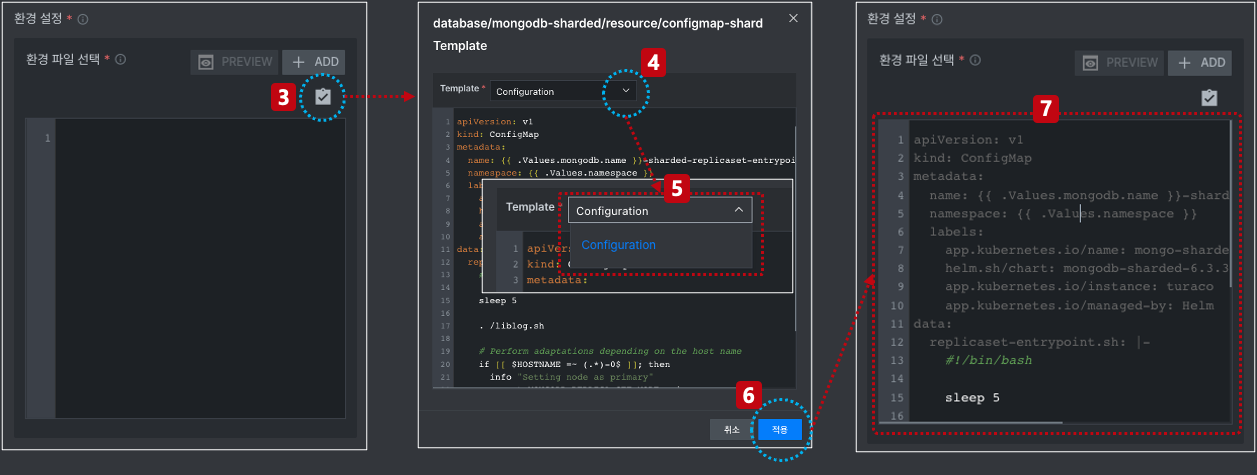
Task: Expand the Template dropdown chevron in dialog
Action: (626, 90)
